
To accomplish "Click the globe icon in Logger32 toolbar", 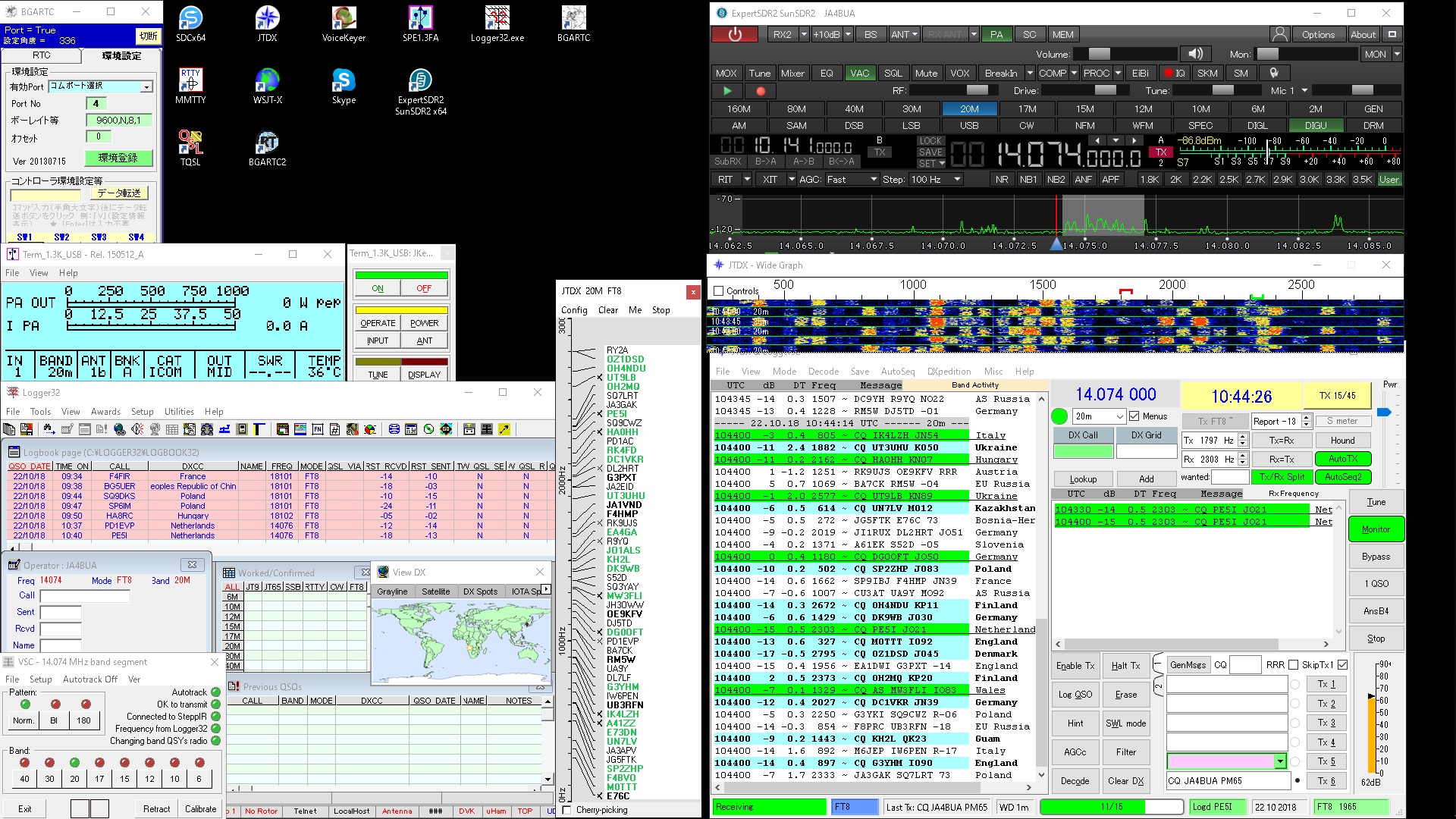I will click(119, 429).
